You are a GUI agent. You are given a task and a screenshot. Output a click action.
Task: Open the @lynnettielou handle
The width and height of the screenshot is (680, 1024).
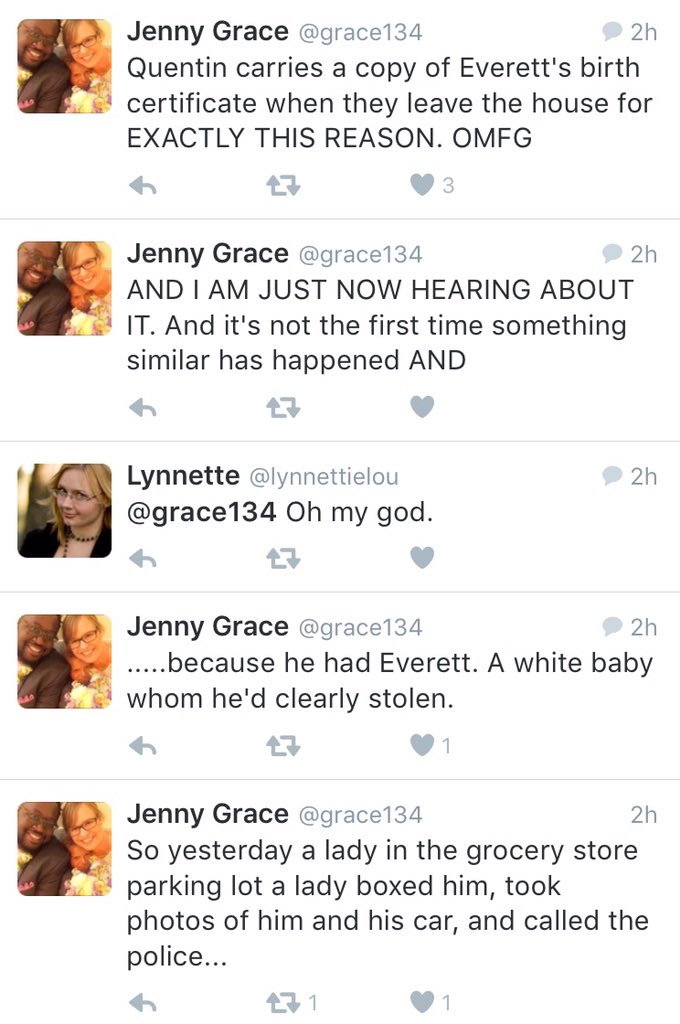pyautogui.click(x=323, y=478)
